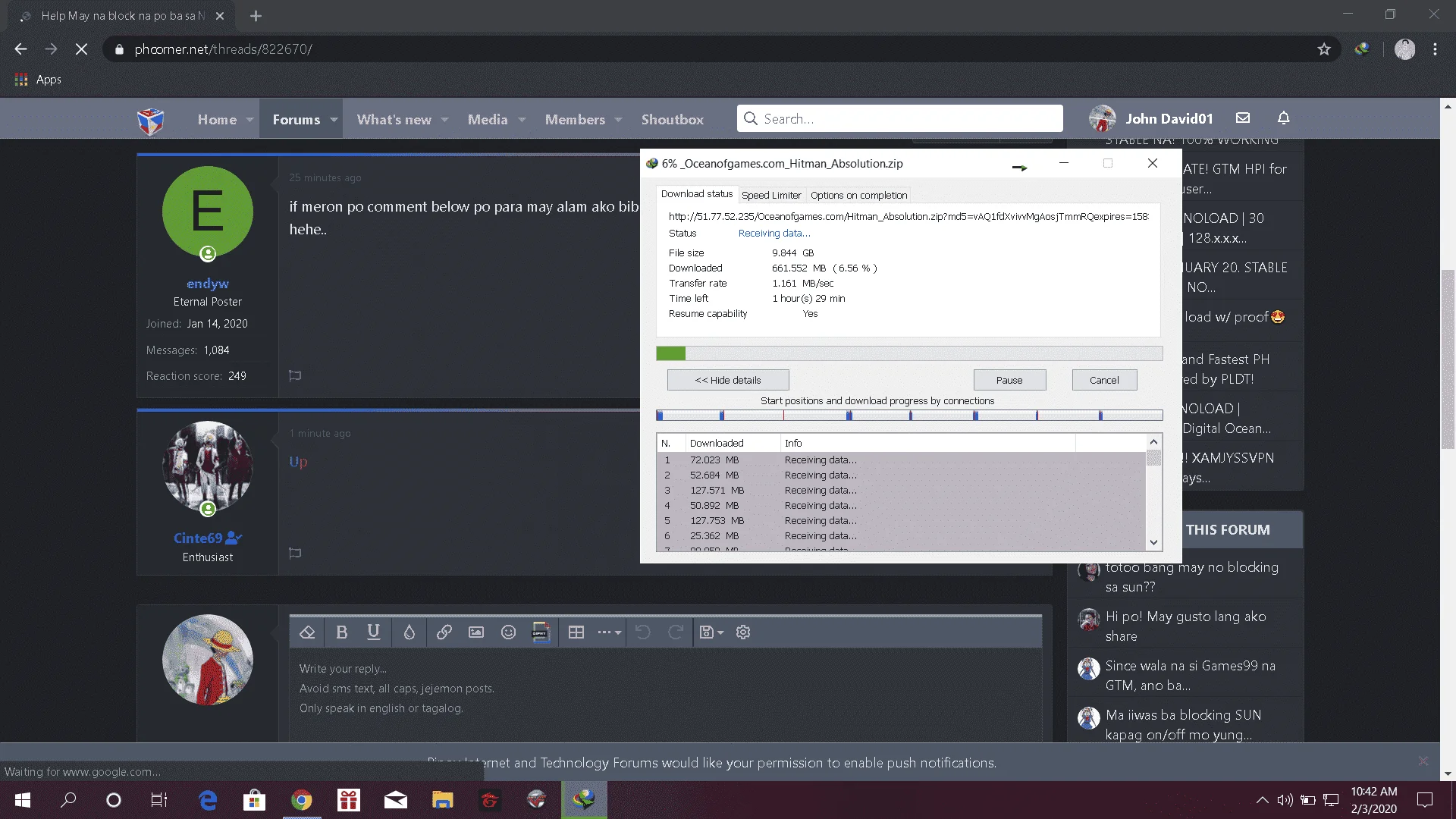This screenshot has height=819, width=1456.
Task: Open File Explorer from taskbar
Action: (442, 800)
